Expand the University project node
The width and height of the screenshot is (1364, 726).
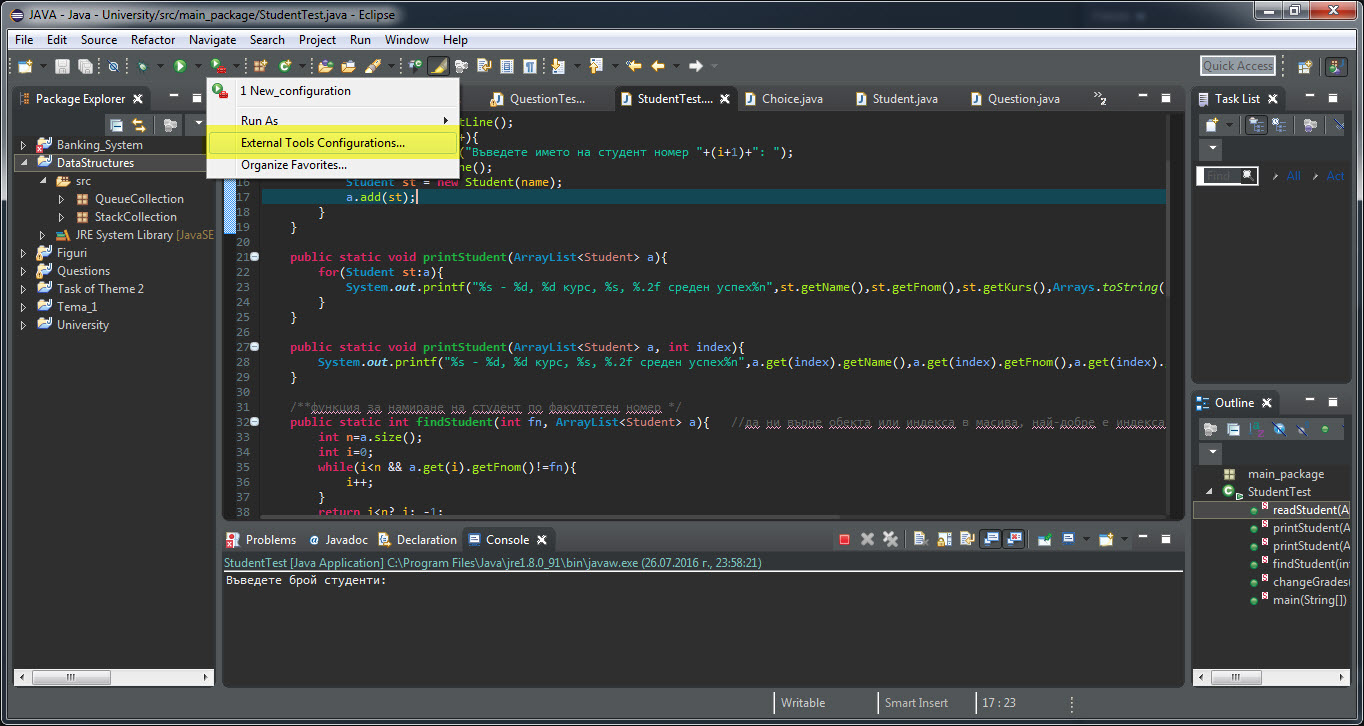24,325
